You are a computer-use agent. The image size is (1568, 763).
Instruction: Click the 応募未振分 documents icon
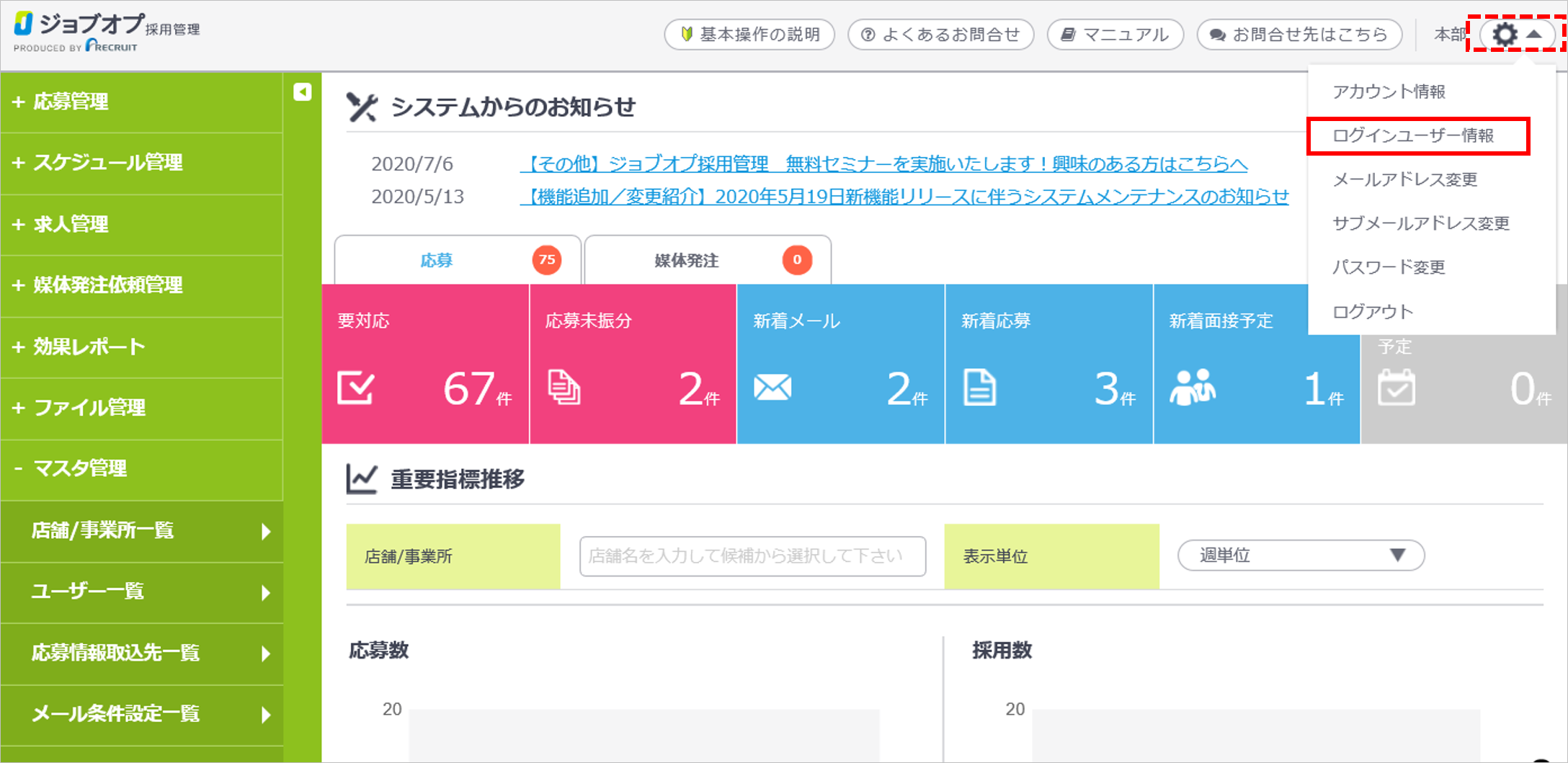(563, 388)
